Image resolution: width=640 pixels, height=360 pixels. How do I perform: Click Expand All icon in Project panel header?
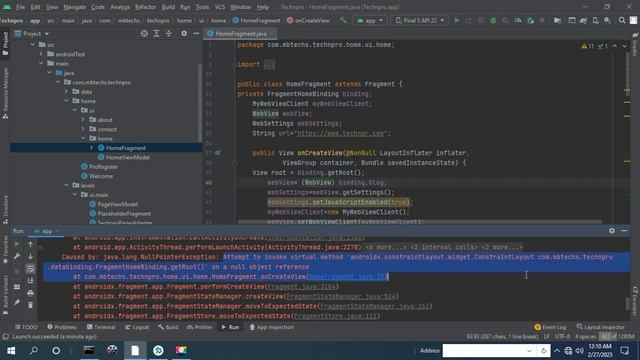(x=156, y=33)
